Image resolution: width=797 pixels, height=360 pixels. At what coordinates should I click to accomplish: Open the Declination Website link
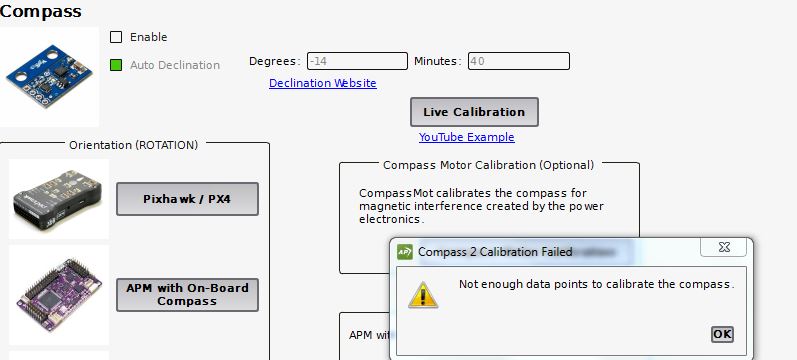323,83
